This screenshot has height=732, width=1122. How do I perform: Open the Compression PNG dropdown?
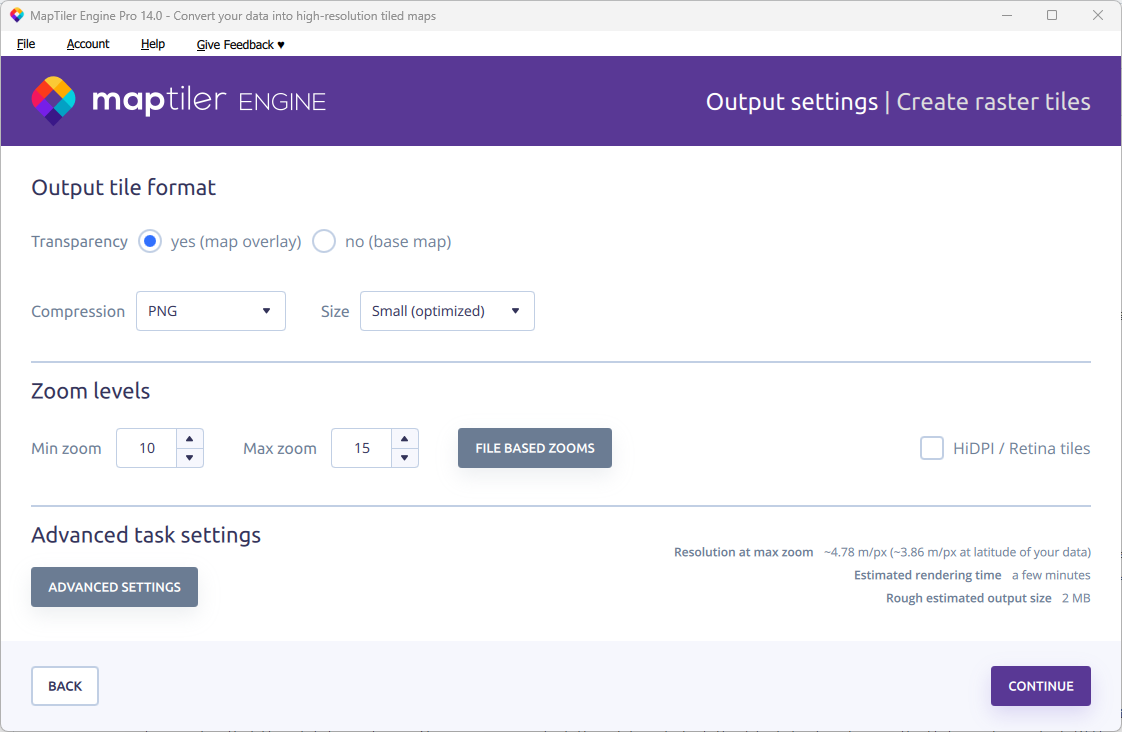(211, 311)
